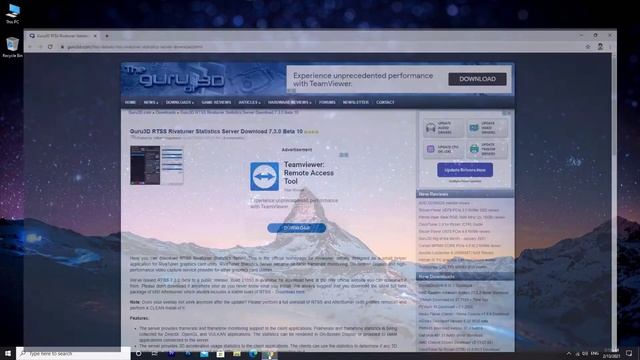Open NEWSLETTER in the navigation bar
This screenshot has height=360, width=640.
pyautogui.click(x=356, y=102)
